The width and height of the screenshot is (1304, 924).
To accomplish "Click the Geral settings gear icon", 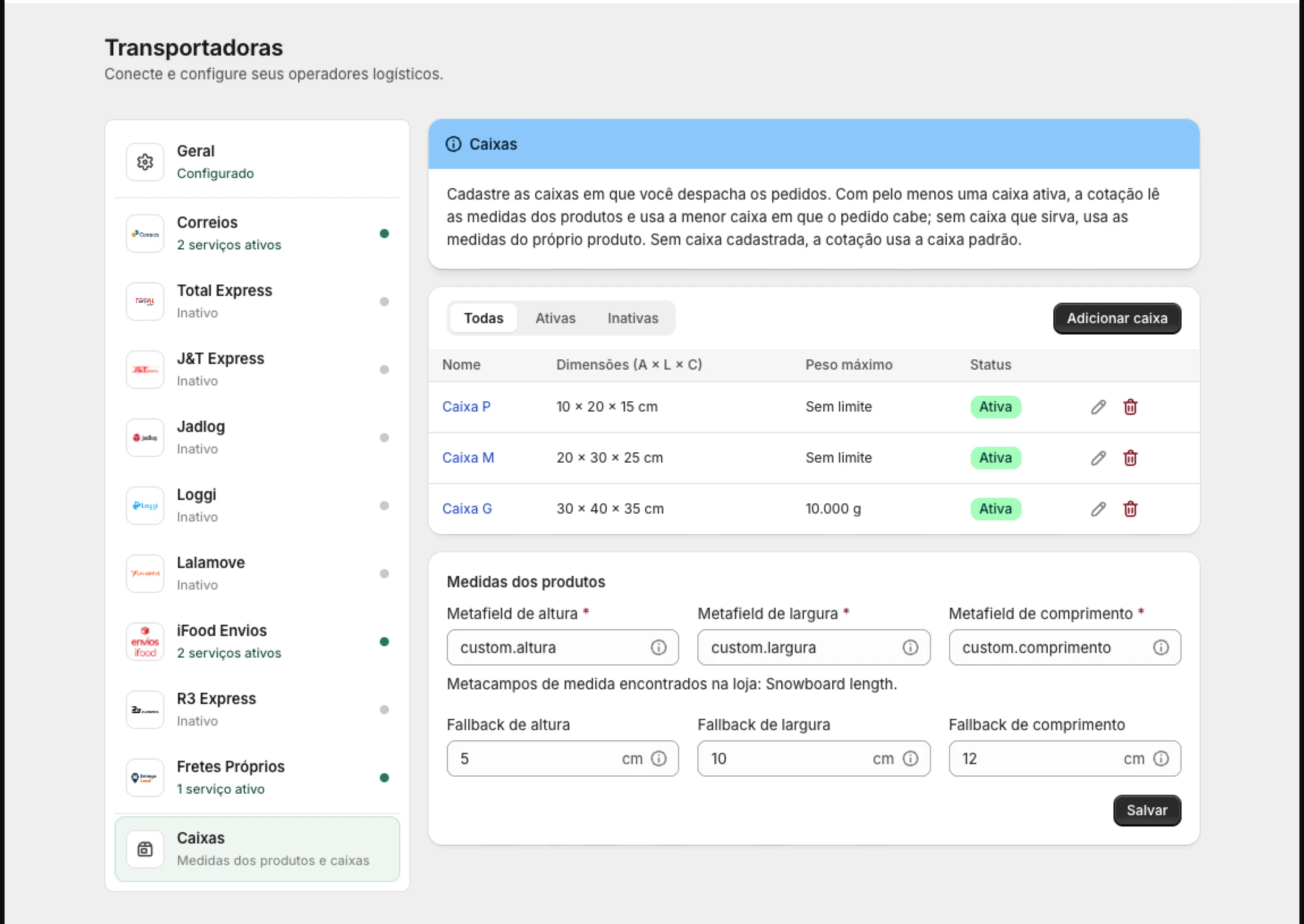I will (145, 162).
